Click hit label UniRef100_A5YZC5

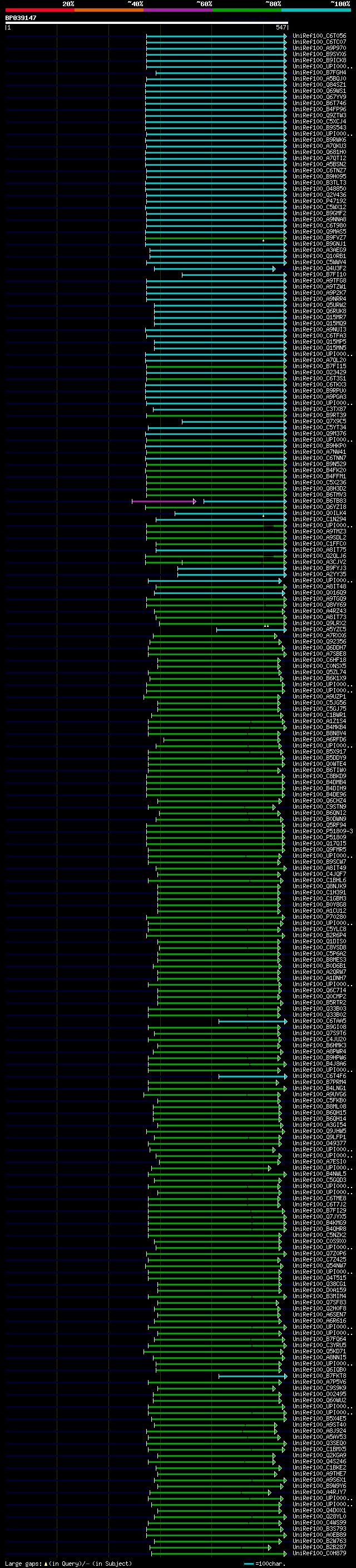(x=319, y=630)
